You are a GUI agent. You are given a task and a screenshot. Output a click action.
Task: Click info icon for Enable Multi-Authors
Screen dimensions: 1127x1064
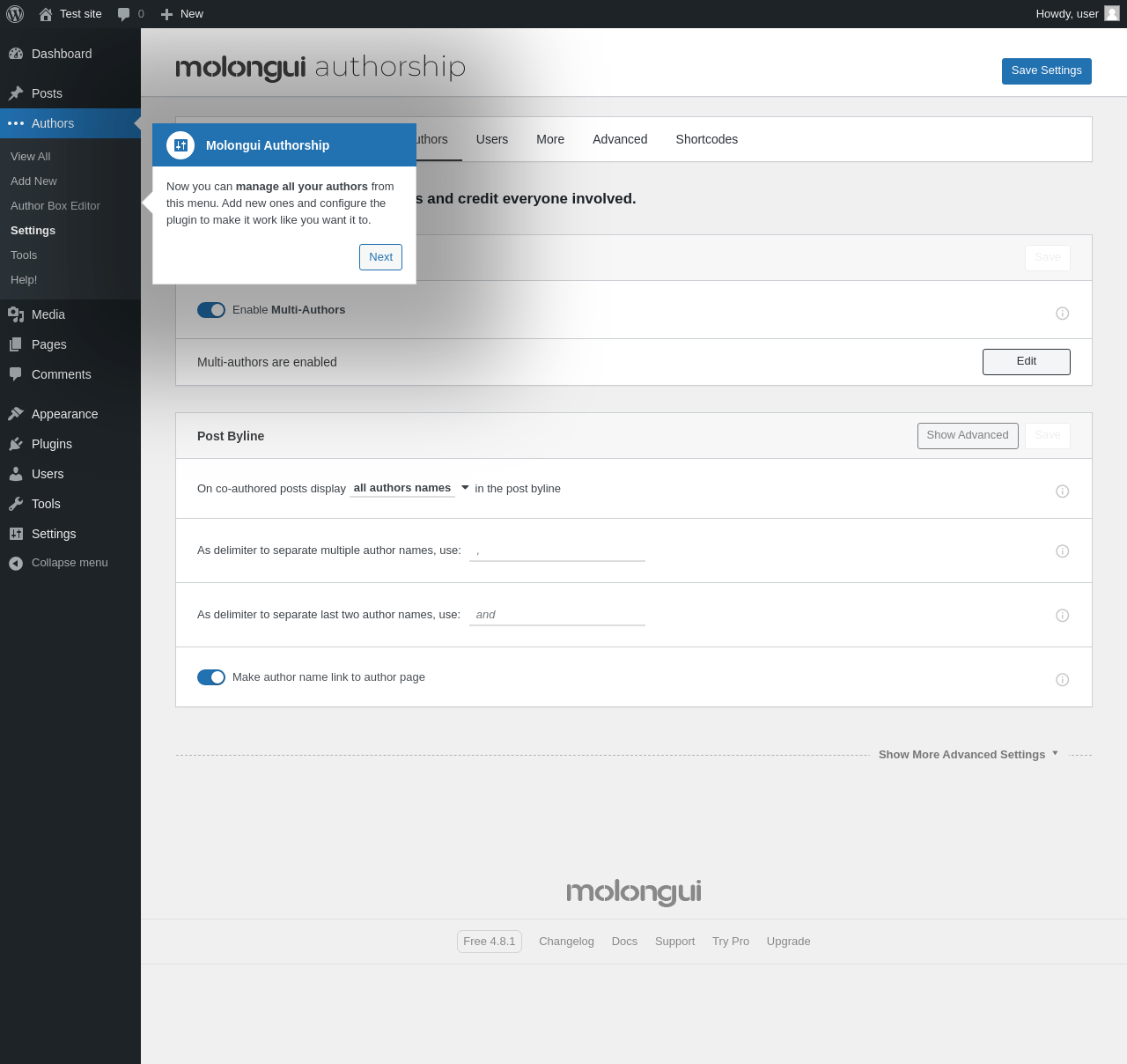[1063, 314]
